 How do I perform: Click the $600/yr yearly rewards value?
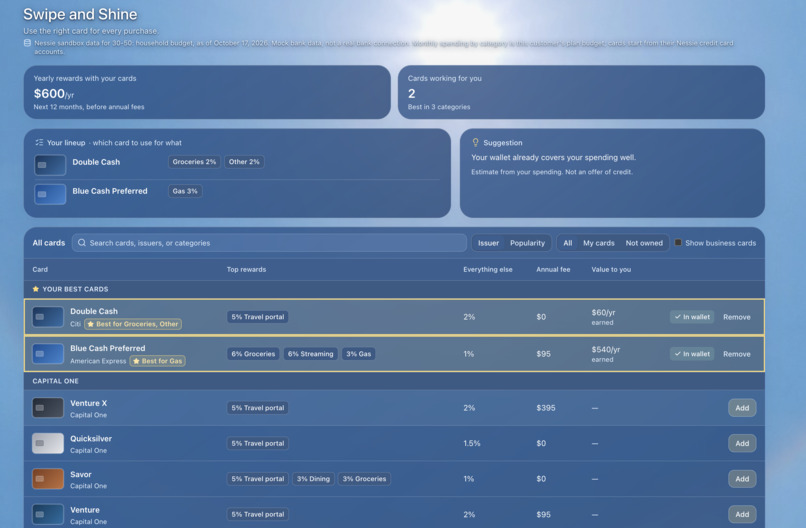click(54, 94)
